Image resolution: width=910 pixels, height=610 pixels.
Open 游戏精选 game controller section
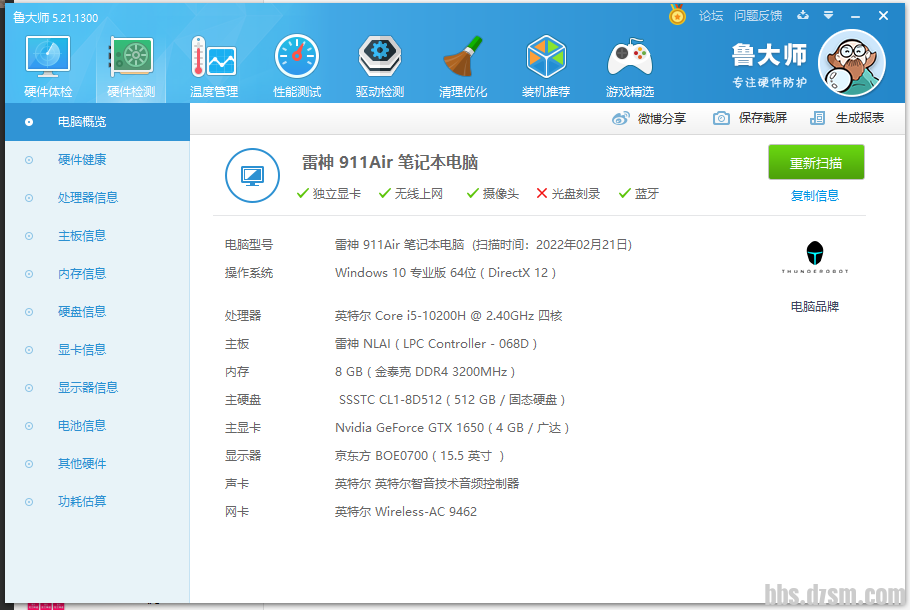[630, 67]
